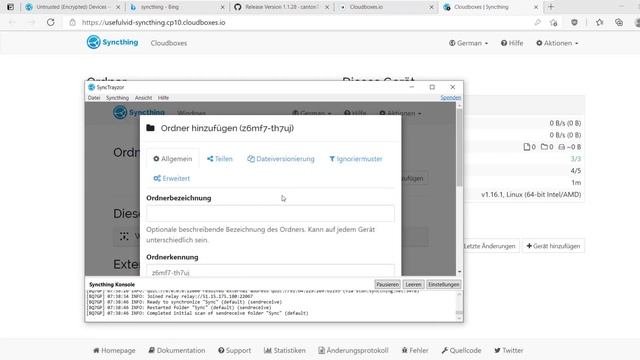Open the Fehler footer link
The width and height of the screenshot is (640, 360).
click(x=415, y=350)
